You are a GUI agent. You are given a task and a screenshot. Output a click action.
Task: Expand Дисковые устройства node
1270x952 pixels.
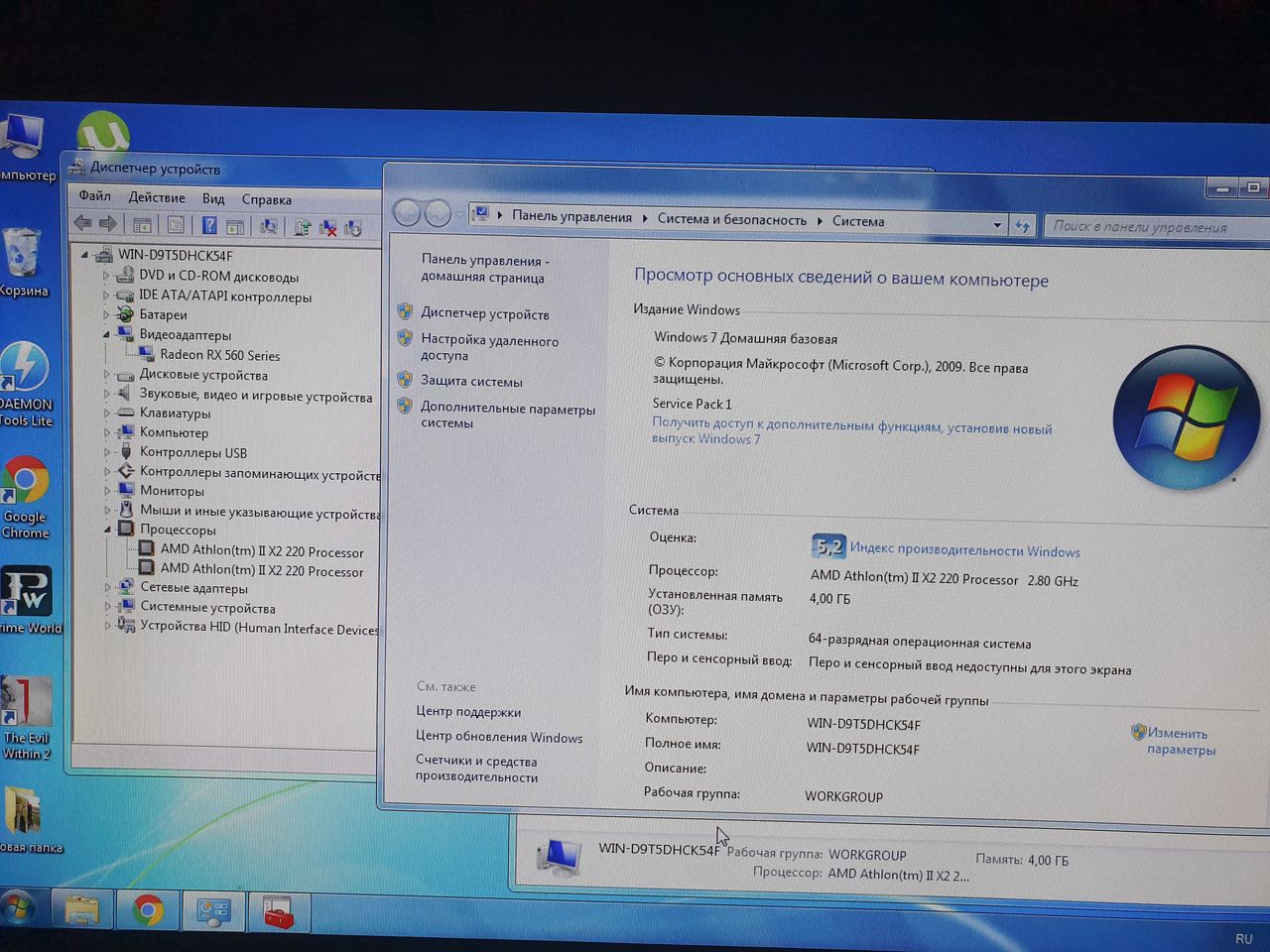[x=107, y=375]
